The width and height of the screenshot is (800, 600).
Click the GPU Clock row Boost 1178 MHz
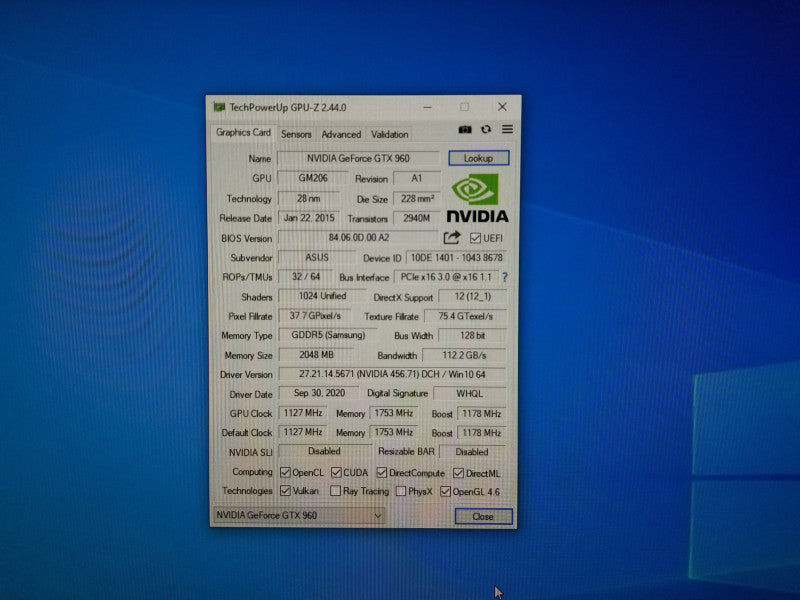click(482, 414)
